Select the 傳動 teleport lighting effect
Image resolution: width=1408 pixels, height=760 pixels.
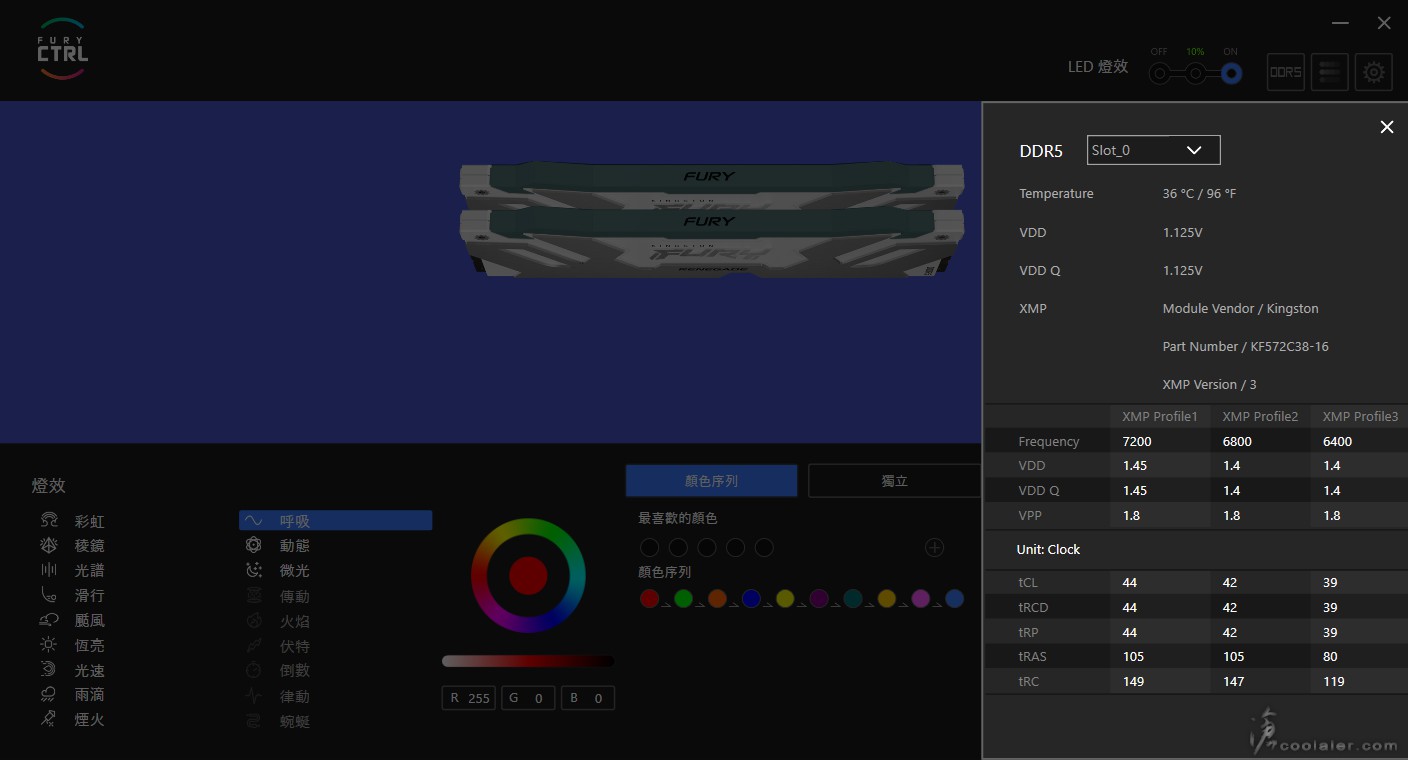[x=278, y=596]
